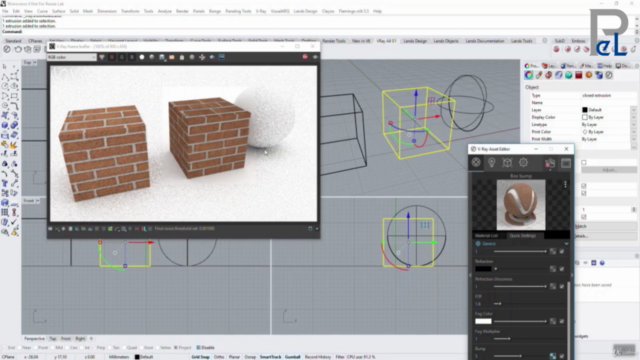Image resolution: width=640 pixels, height=360 pixels.
Task: Toggle the unchecked checkbox above the Adjust button
Action: pyautogui.click(x=584, y=162)
